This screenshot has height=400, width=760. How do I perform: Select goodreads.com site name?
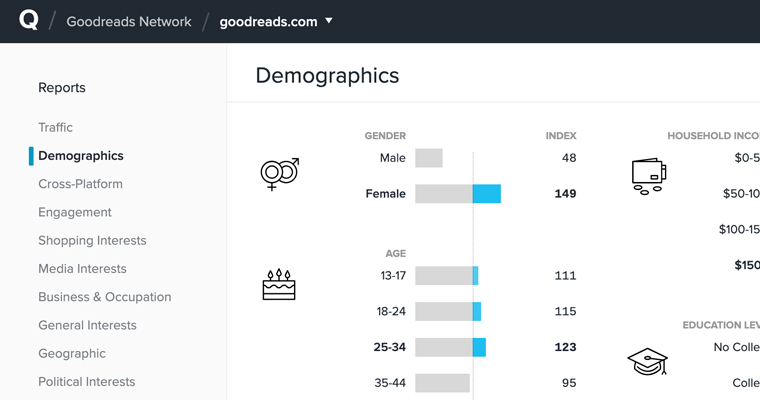point(268,22)
